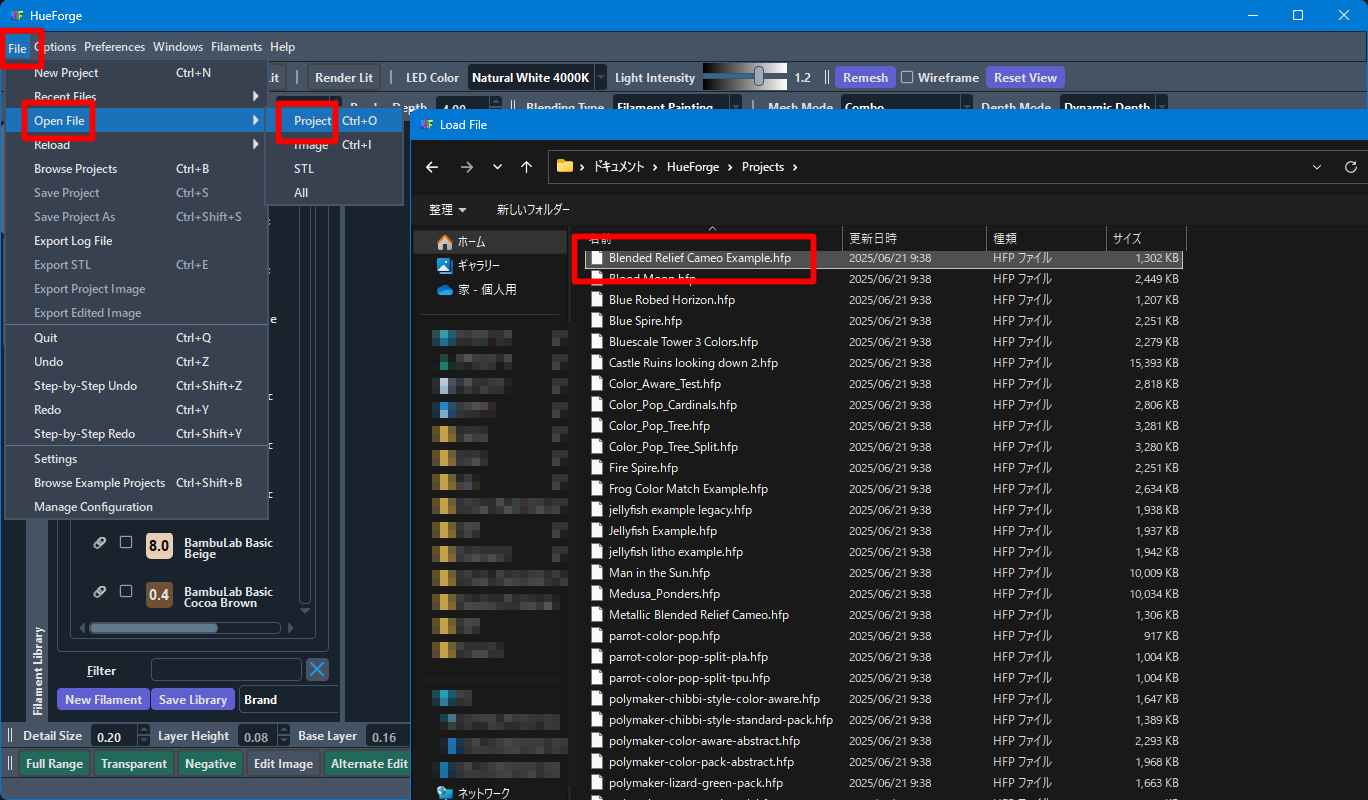Viewport: 1368px width, 800px height.
Task: Click the link icon beside BambuLab Basic Beige
Action: click(99, 543)
